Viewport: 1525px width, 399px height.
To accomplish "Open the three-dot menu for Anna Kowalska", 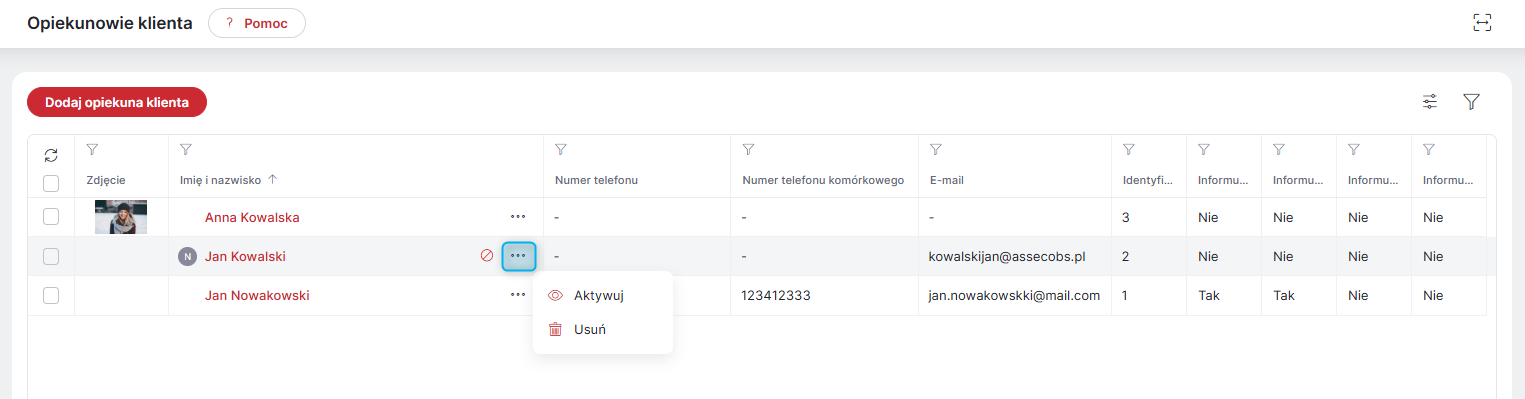I will [x=518, y=216].
